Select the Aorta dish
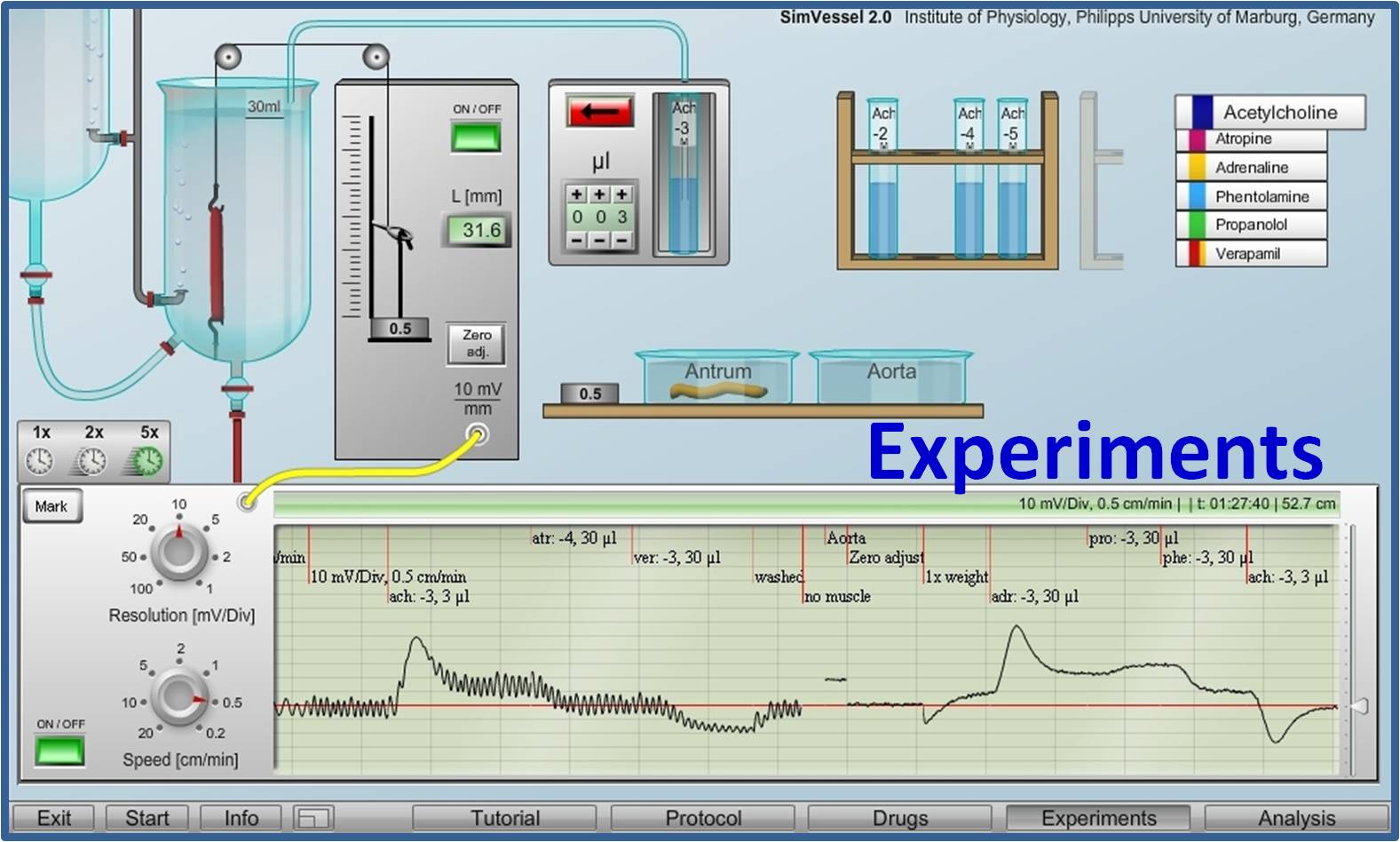 click(x=890, y=379)
